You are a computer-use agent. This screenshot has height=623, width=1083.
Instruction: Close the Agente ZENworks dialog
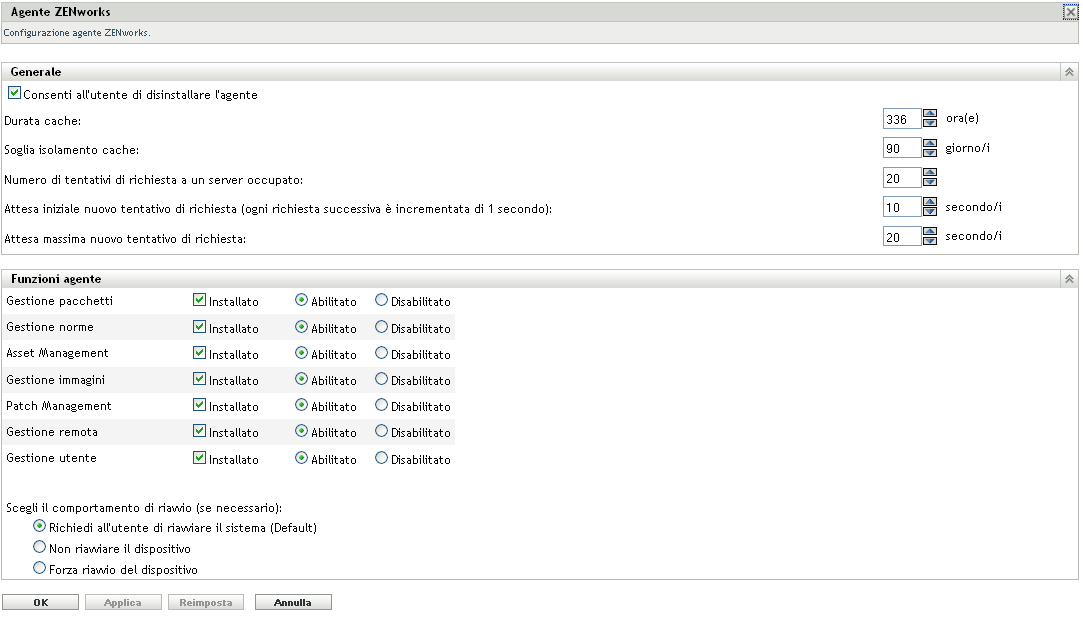click(x=1070, y=12)
